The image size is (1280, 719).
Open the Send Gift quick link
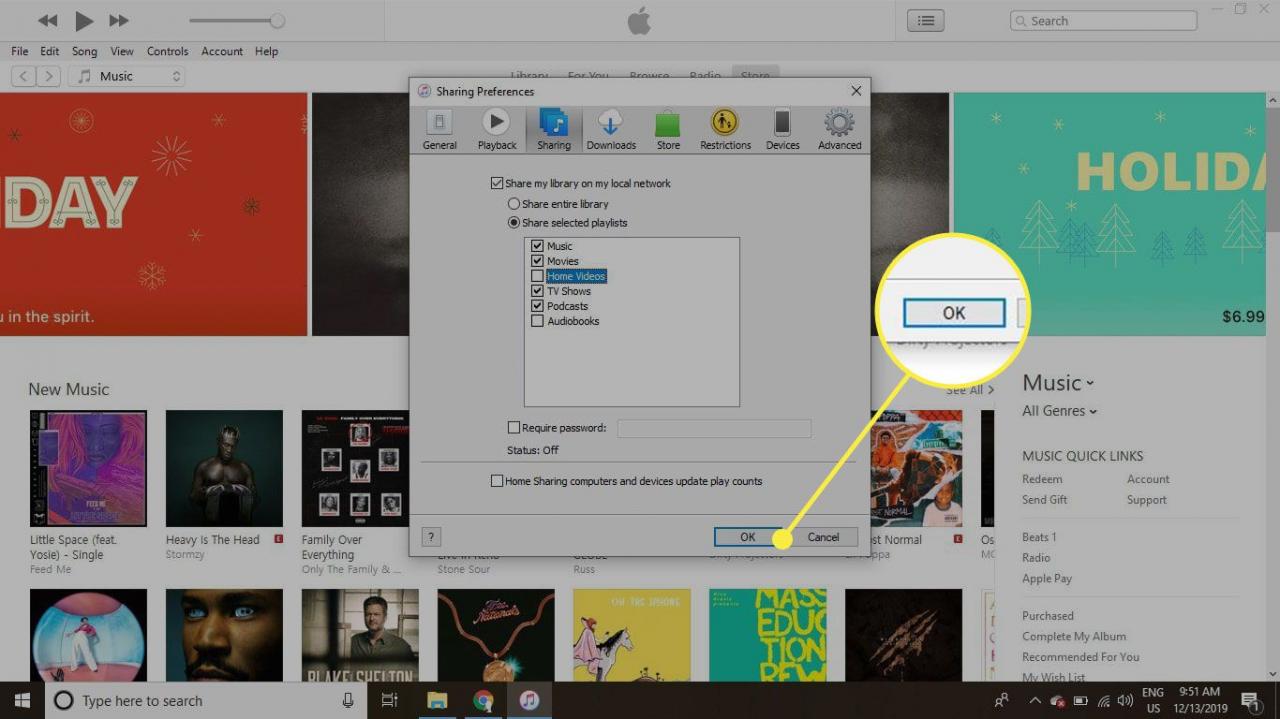(x=1045, y=500)
